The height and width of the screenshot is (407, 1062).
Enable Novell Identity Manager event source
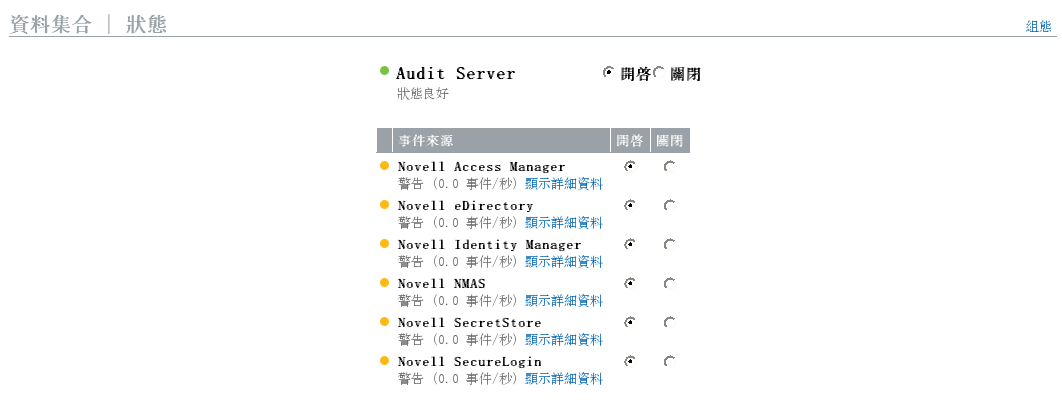629,245
